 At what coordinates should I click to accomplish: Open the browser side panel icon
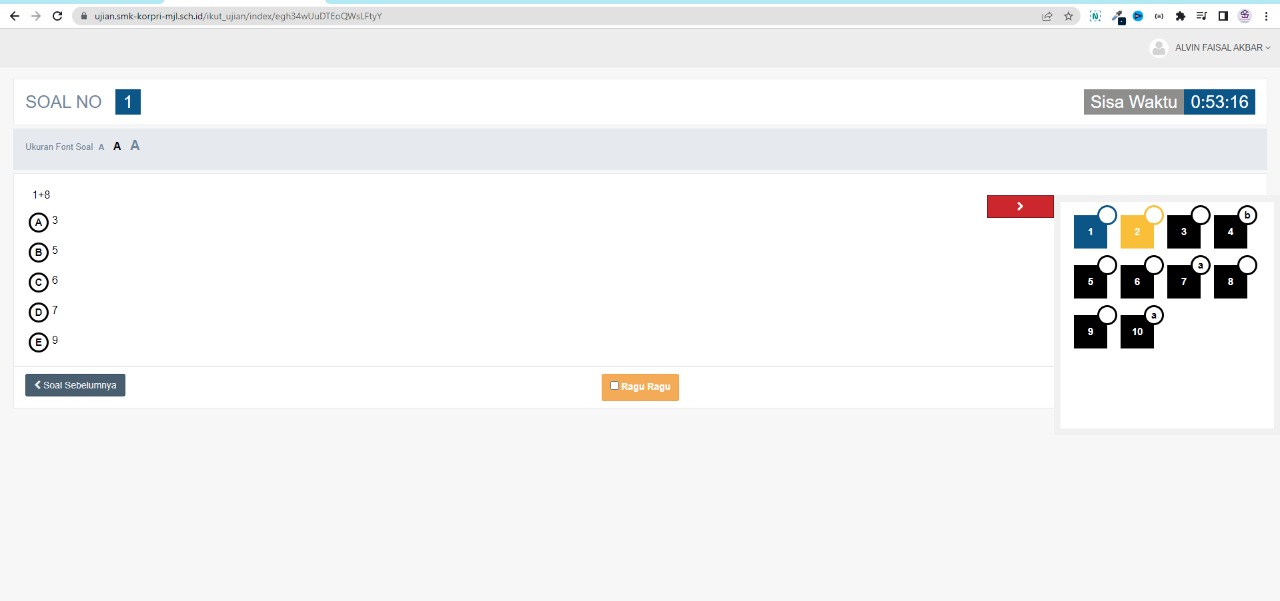1223,16
